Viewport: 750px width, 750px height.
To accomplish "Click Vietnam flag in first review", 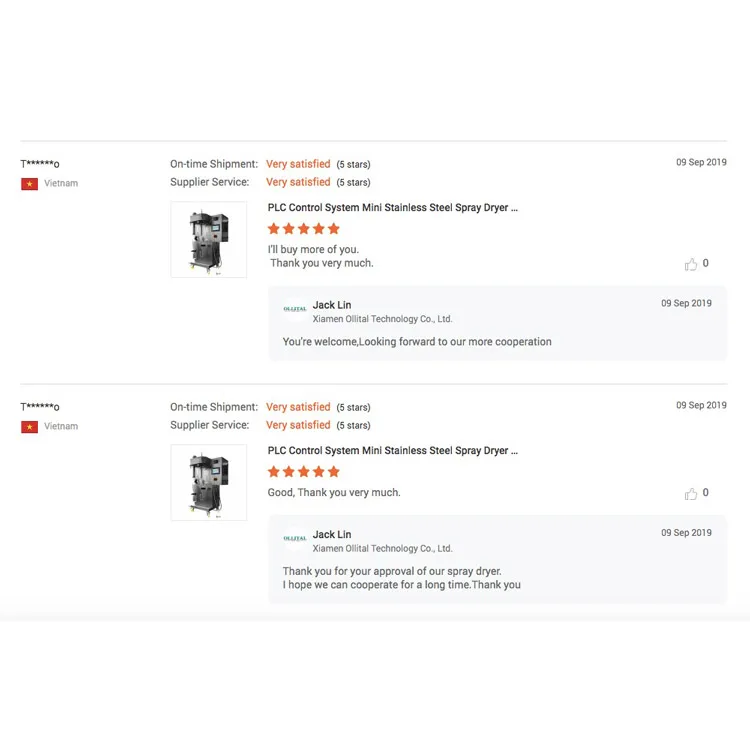I will coord(29,184).
